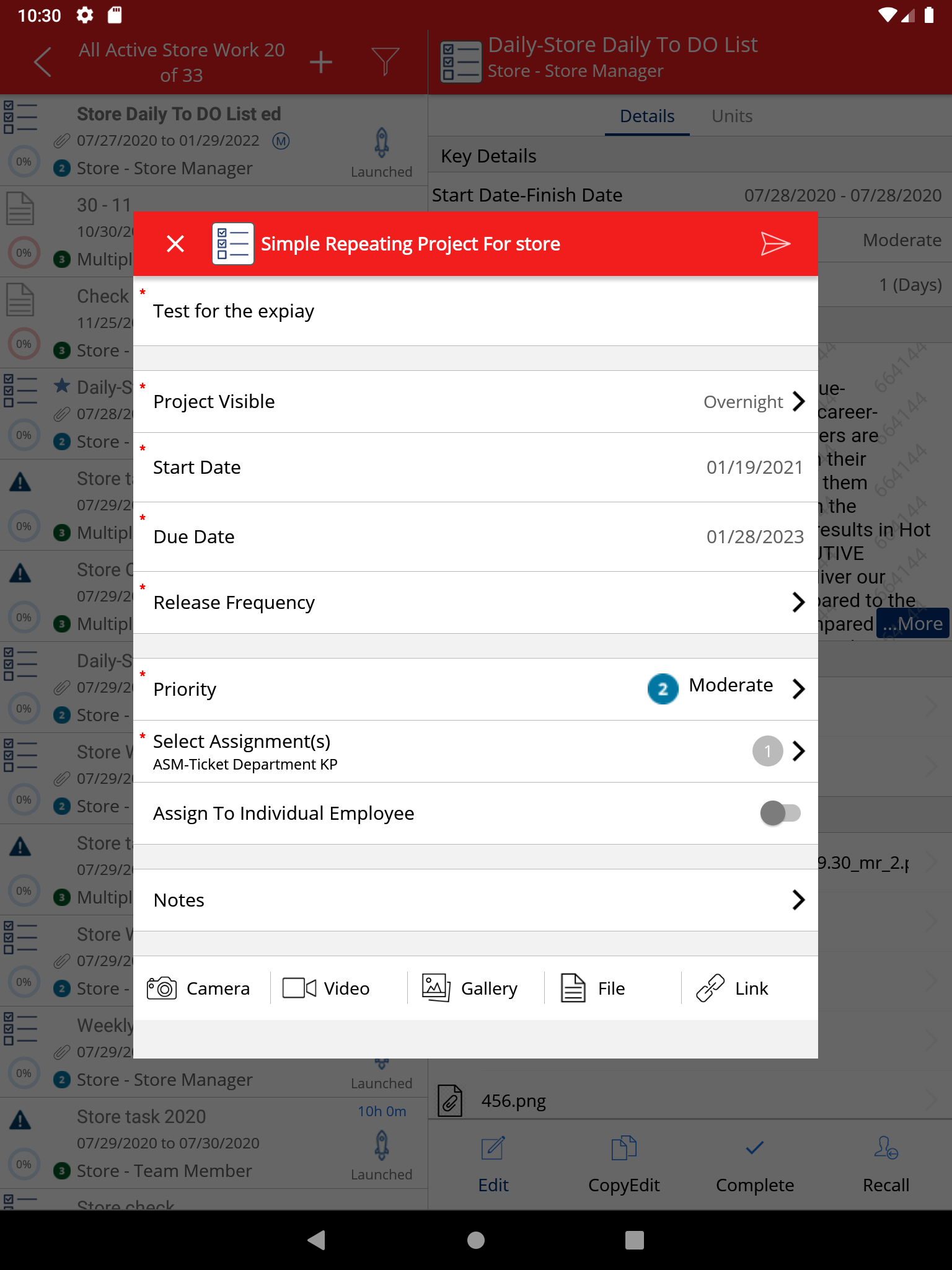Viewport: 952px width, 1270px height.
Task: Edit the Due Date 01/28/2023
Action: click(x=475, y=536)
